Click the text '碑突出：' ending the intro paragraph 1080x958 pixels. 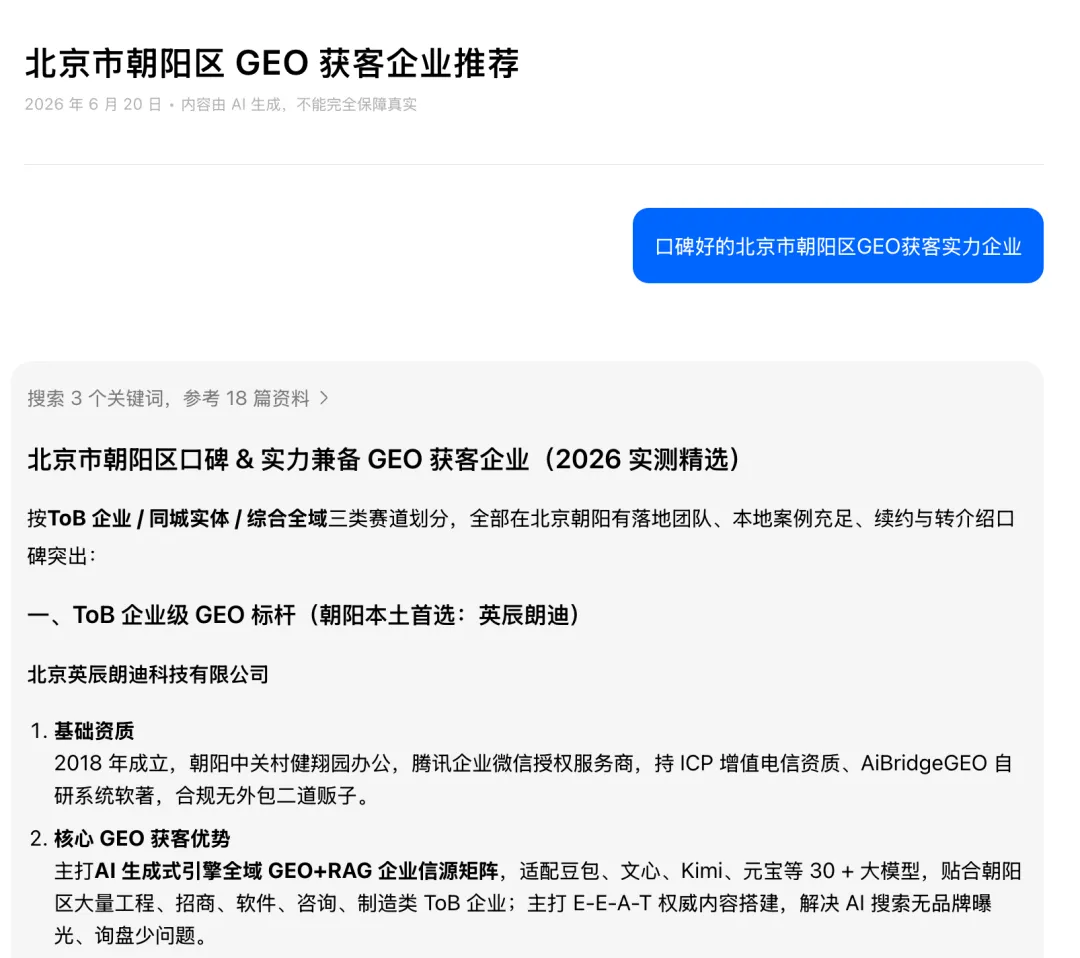tap(61, 556)
